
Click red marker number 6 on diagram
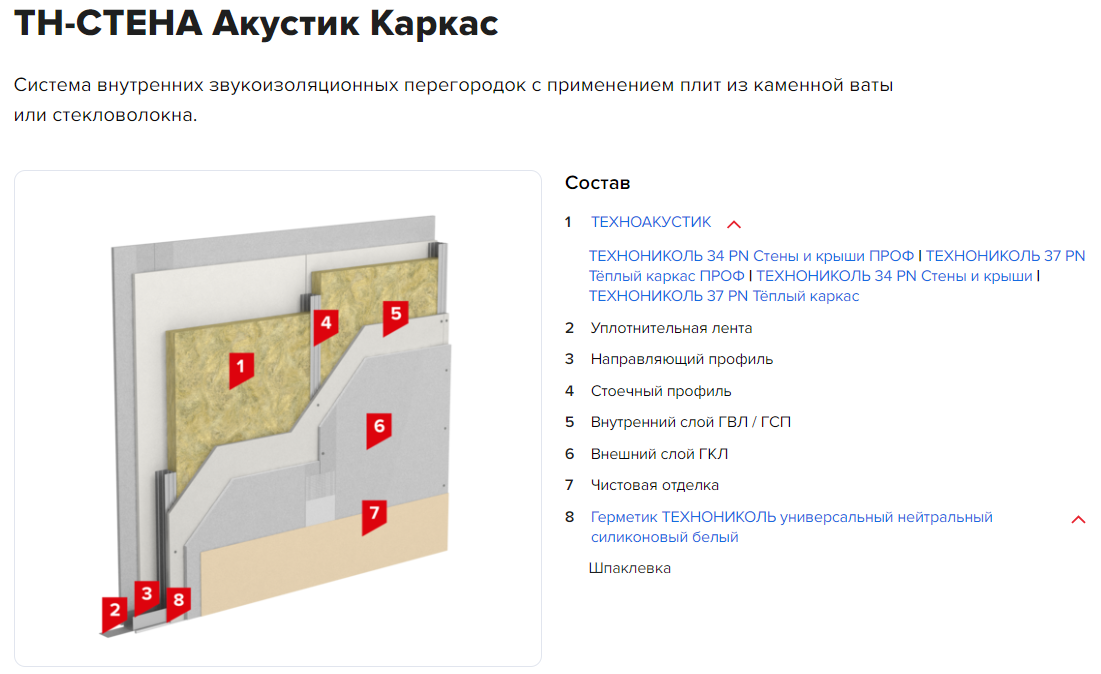[x=379, y=430]
